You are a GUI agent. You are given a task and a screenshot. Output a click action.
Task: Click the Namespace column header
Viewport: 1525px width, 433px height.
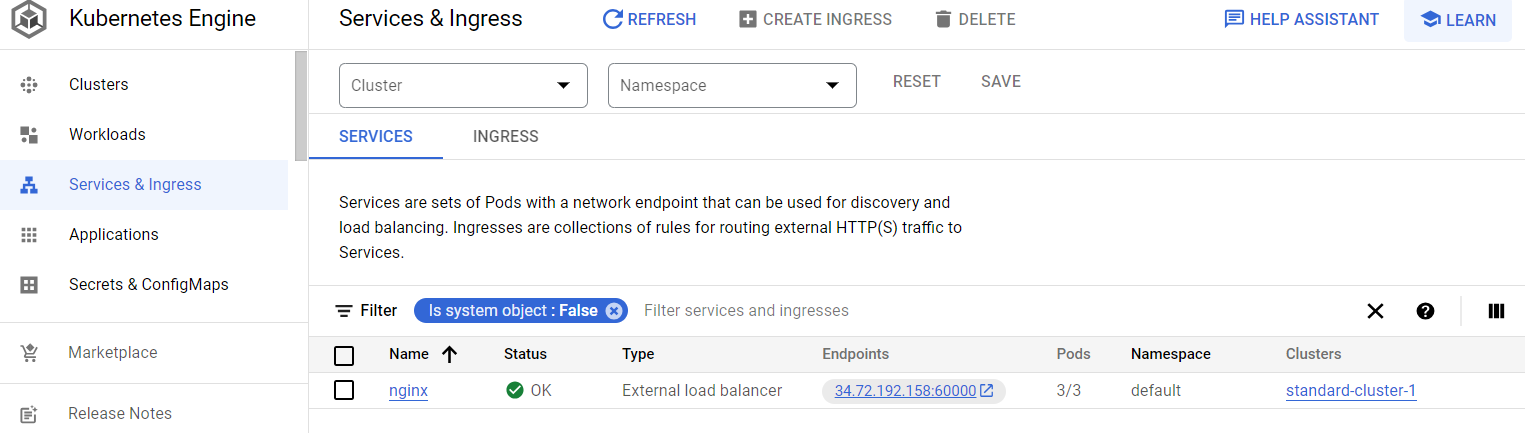[x=1170, y=354]
